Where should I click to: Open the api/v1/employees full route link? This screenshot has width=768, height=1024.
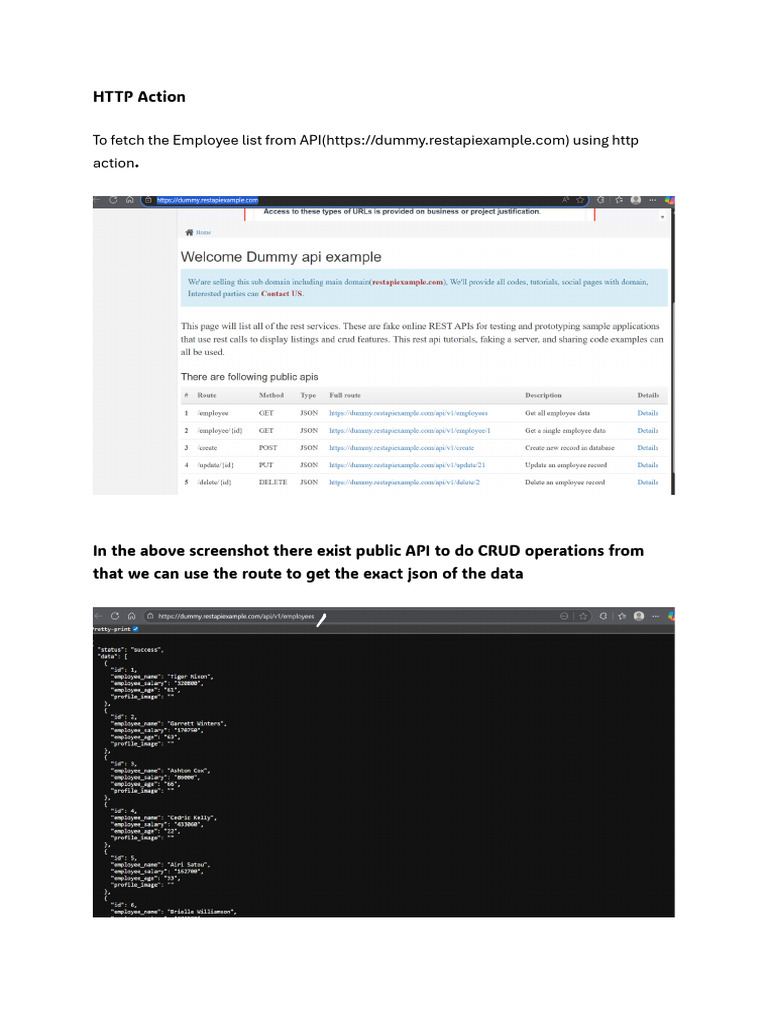coord(408,413)
